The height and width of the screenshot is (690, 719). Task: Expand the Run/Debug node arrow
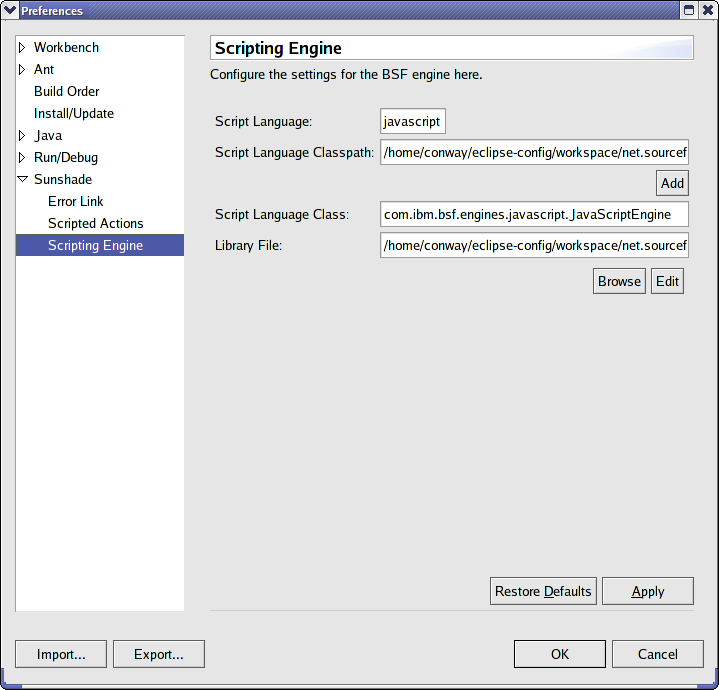click(23, 158)
